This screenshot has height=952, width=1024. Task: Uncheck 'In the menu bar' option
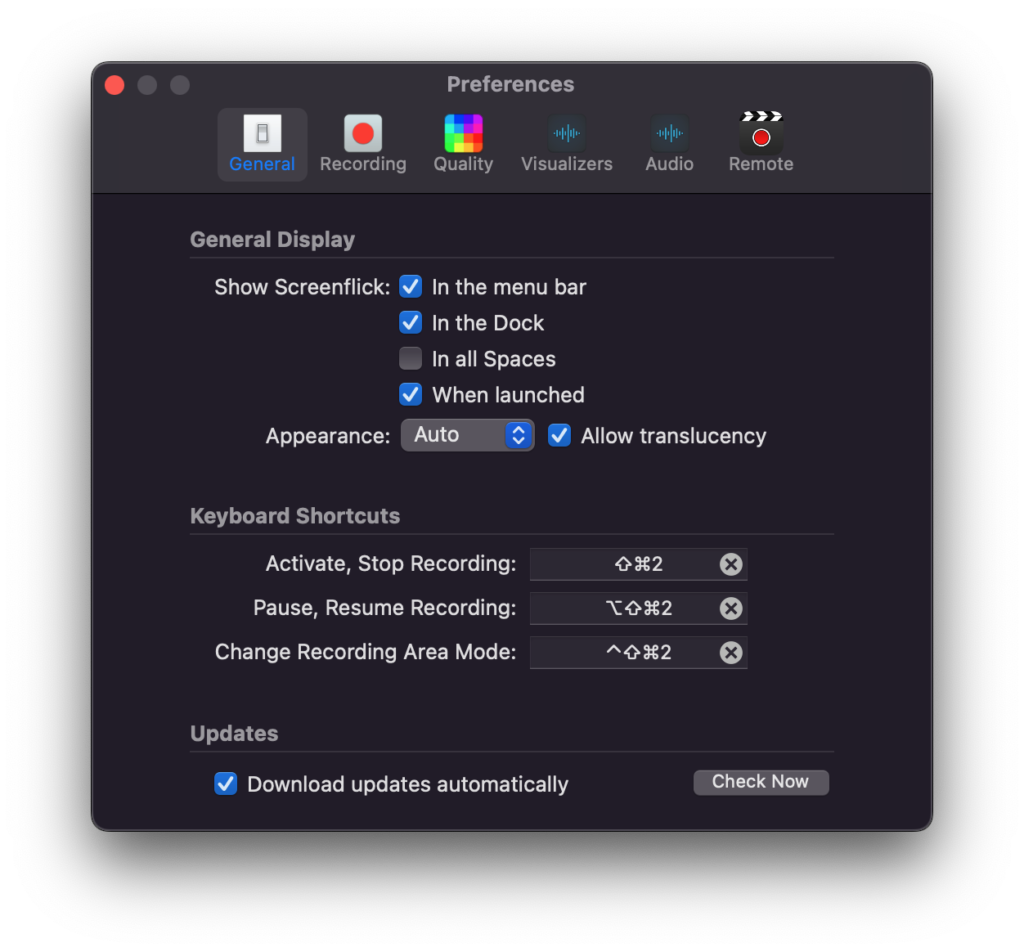pyautogui.click(x=411, y=287)
